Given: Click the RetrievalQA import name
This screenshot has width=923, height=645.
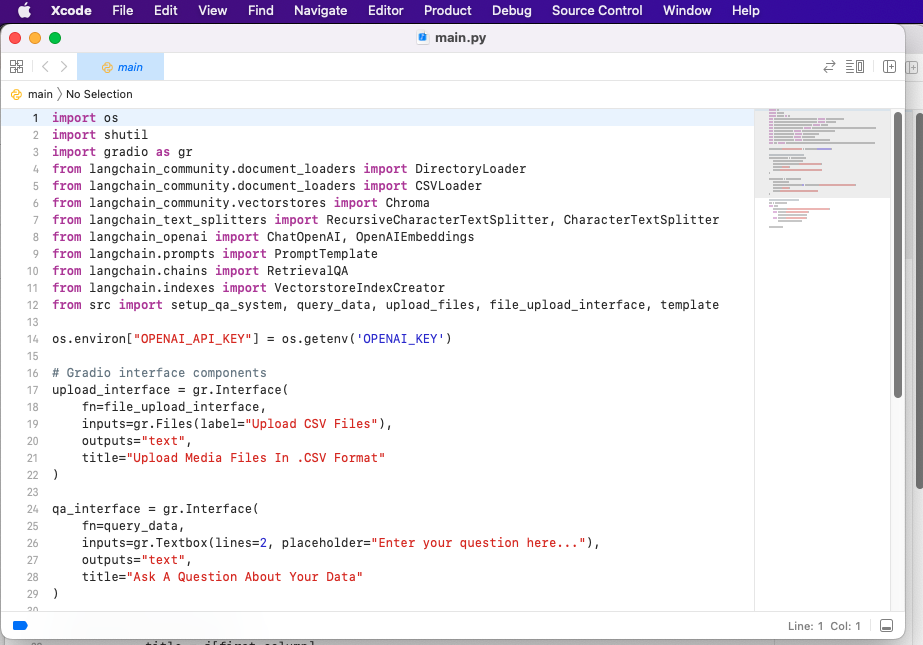Looking at the screenshot, I should tap(307, 271).
